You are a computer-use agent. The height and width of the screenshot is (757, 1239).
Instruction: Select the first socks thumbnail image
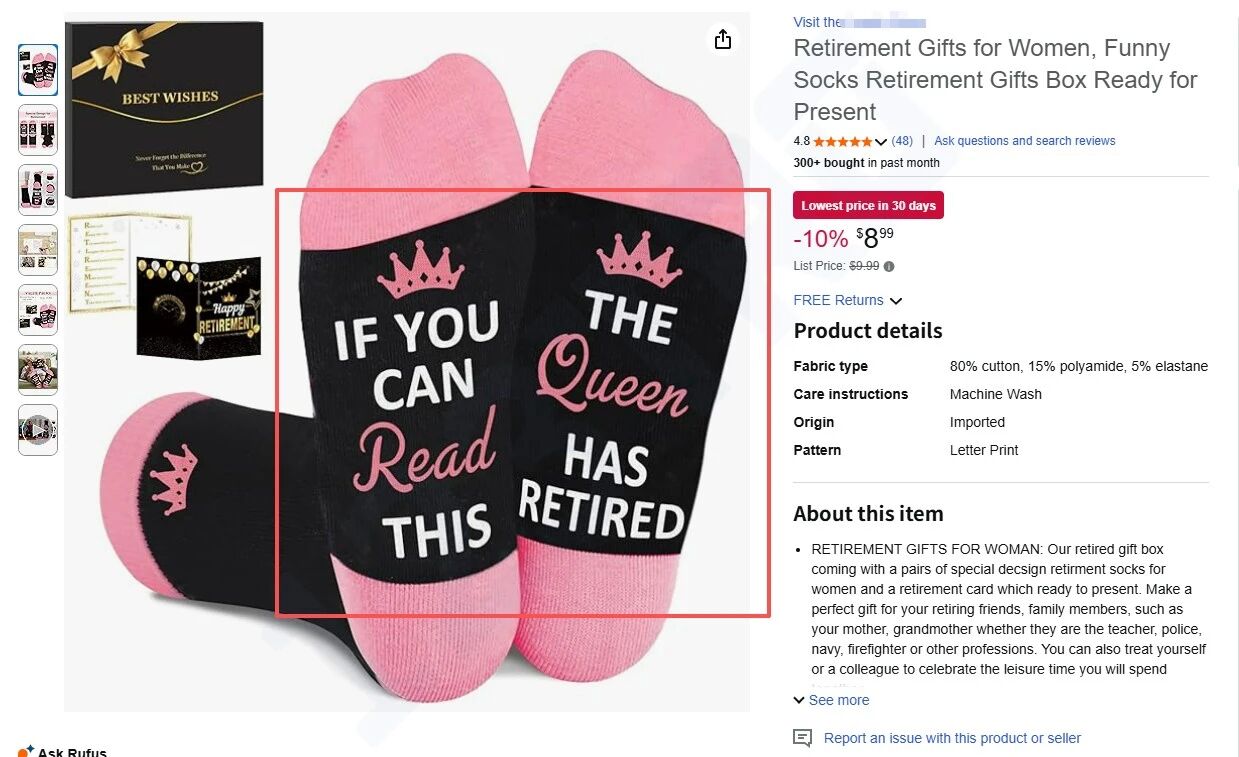pyautogui.click(x=38, y=70)
